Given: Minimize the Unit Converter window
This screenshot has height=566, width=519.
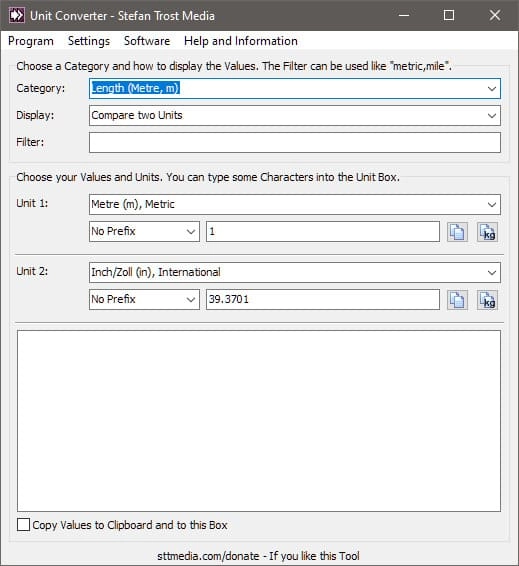Looking at the screenshot, I should tap(404, 16).
